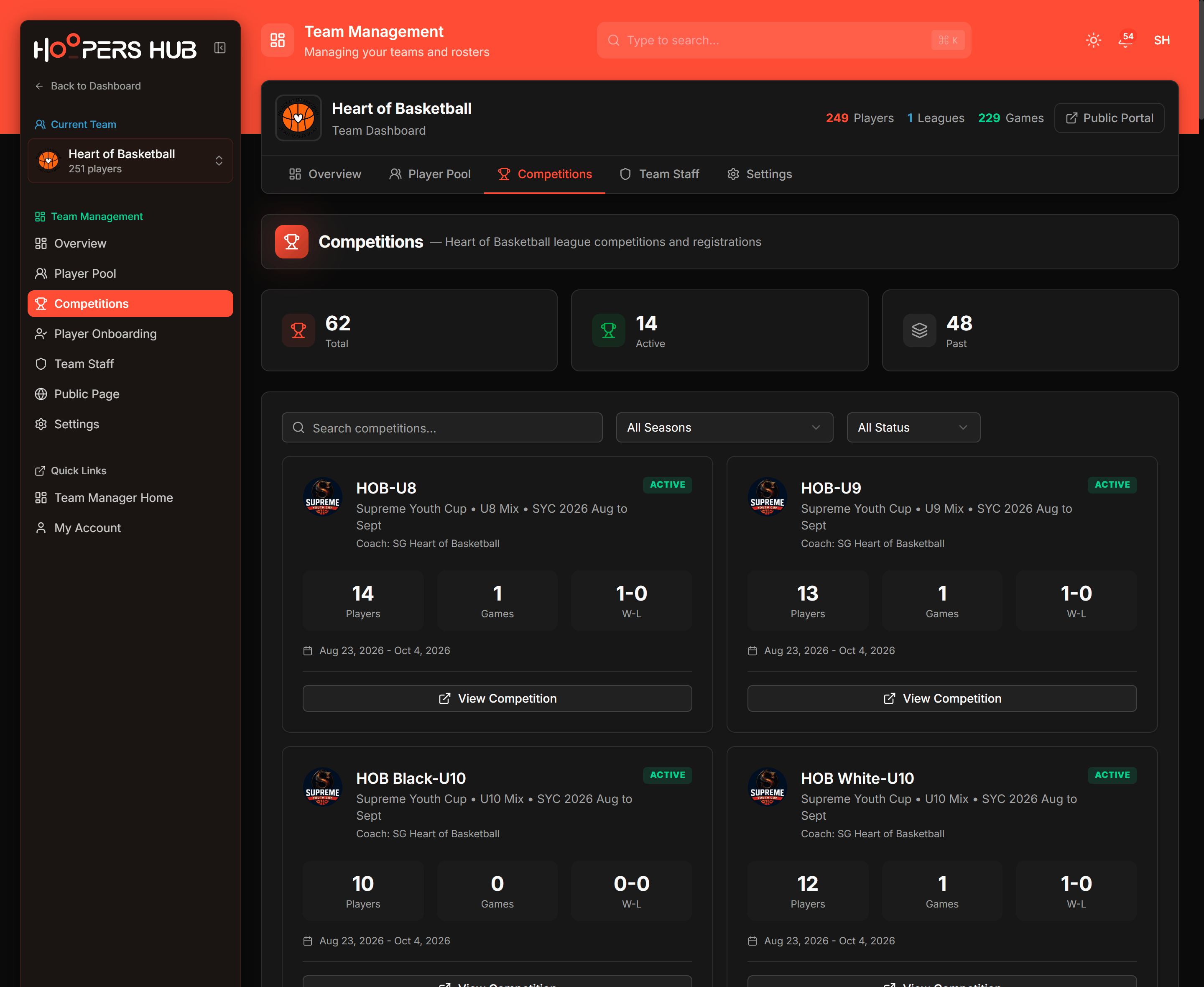Click the HOB Black-U10 Supreme logo
1204x987 pixels.
coord(322,787)
